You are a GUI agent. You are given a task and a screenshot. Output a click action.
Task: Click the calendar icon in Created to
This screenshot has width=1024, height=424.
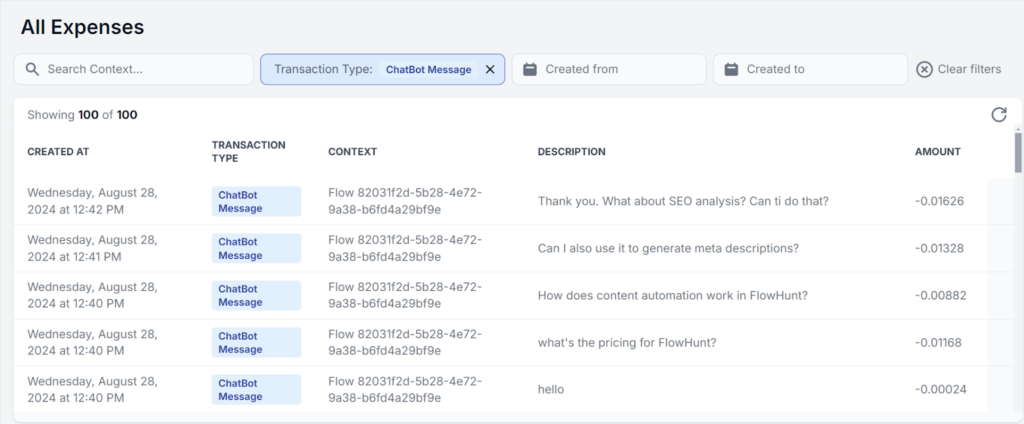731,70
